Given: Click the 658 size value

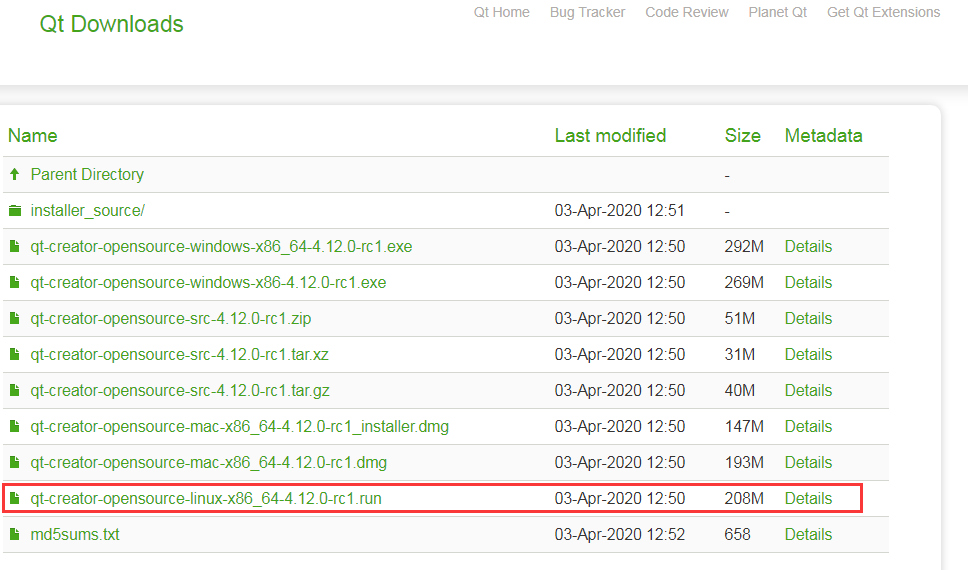Looking at the screenshot, I should (737, 534).
